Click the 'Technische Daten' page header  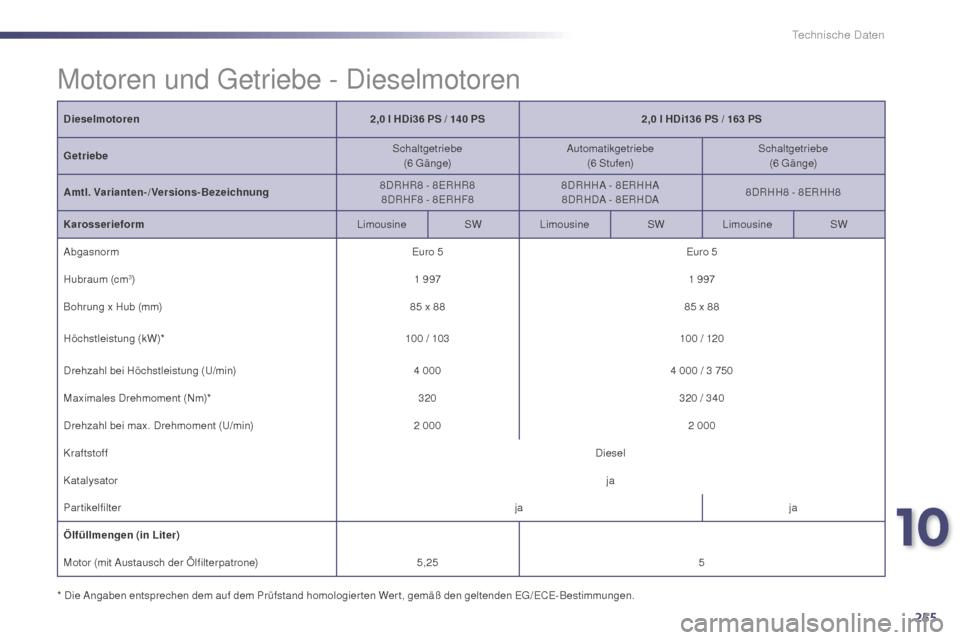[x=838, y=35]
